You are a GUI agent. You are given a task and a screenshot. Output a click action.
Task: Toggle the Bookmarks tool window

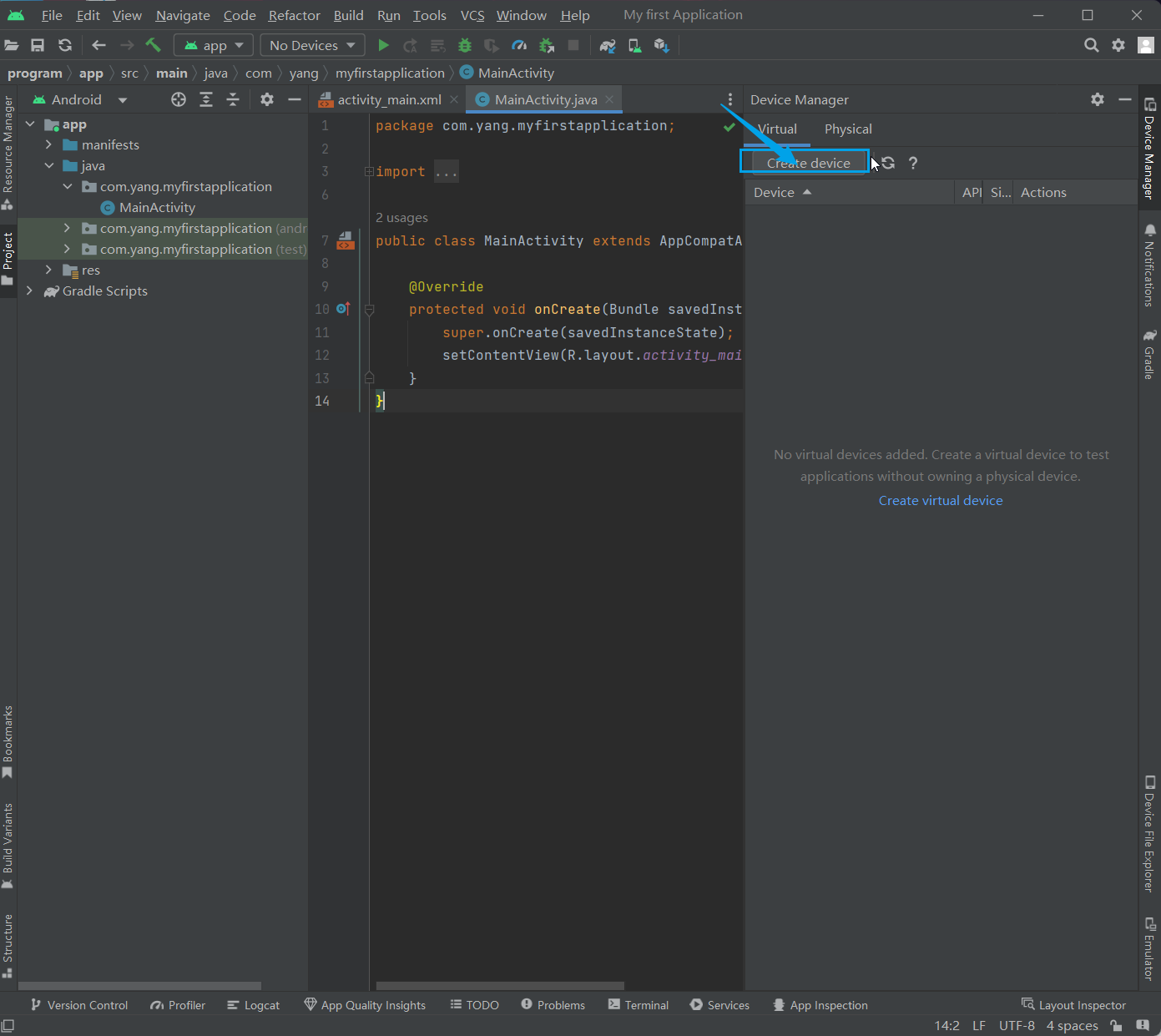8,742
